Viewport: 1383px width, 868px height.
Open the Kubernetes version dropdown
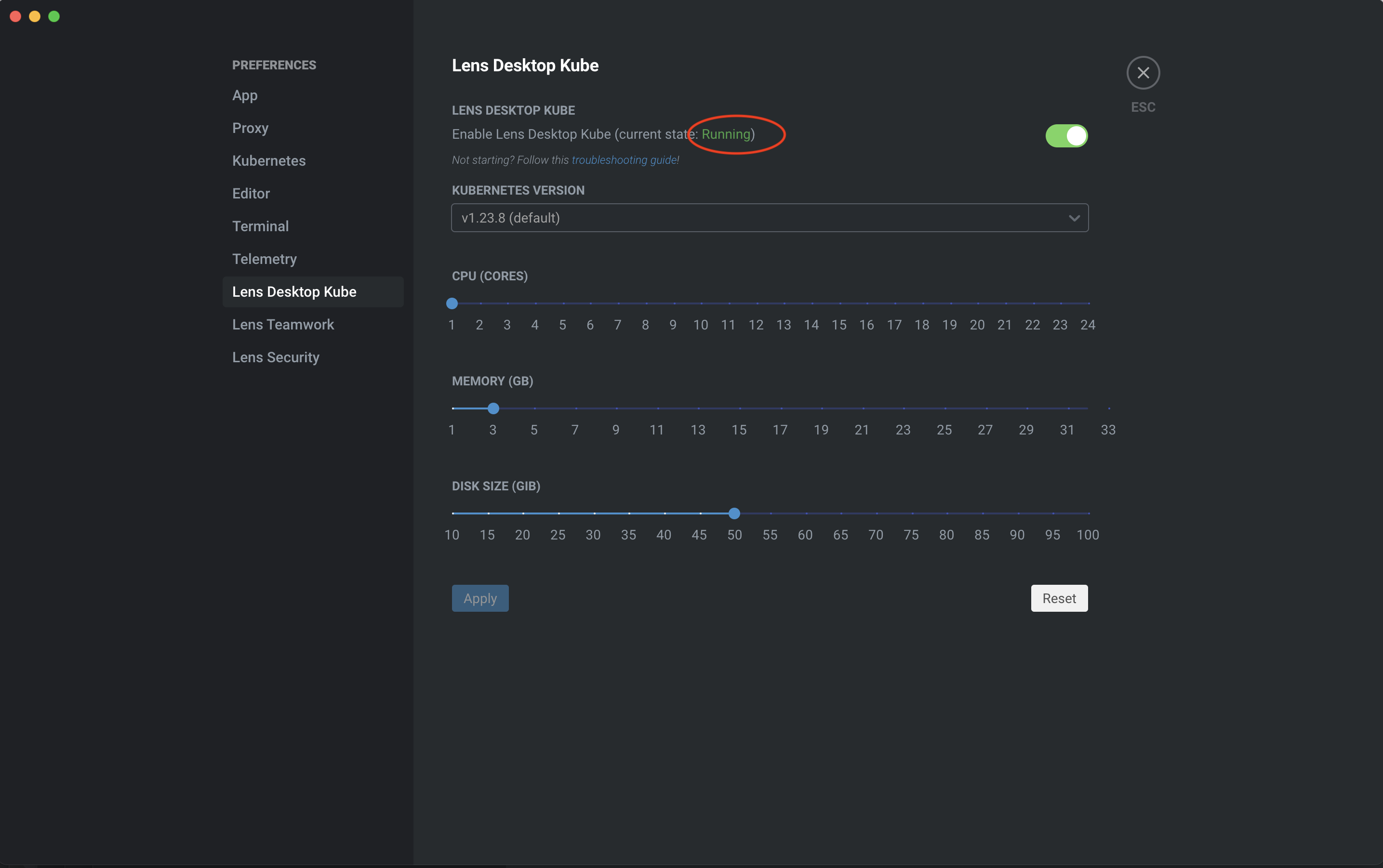pyautogui.click(x=769, y=218)
